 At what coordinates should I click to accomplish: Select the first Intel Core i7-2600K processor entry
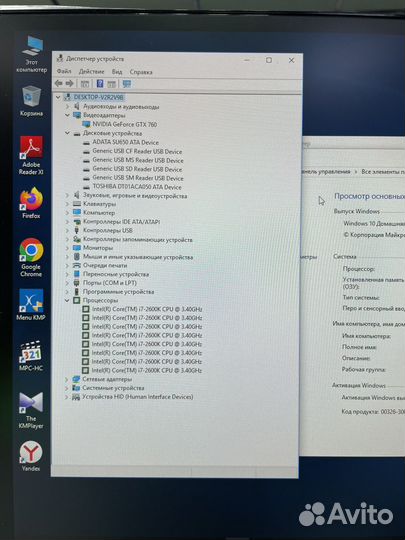147,309
